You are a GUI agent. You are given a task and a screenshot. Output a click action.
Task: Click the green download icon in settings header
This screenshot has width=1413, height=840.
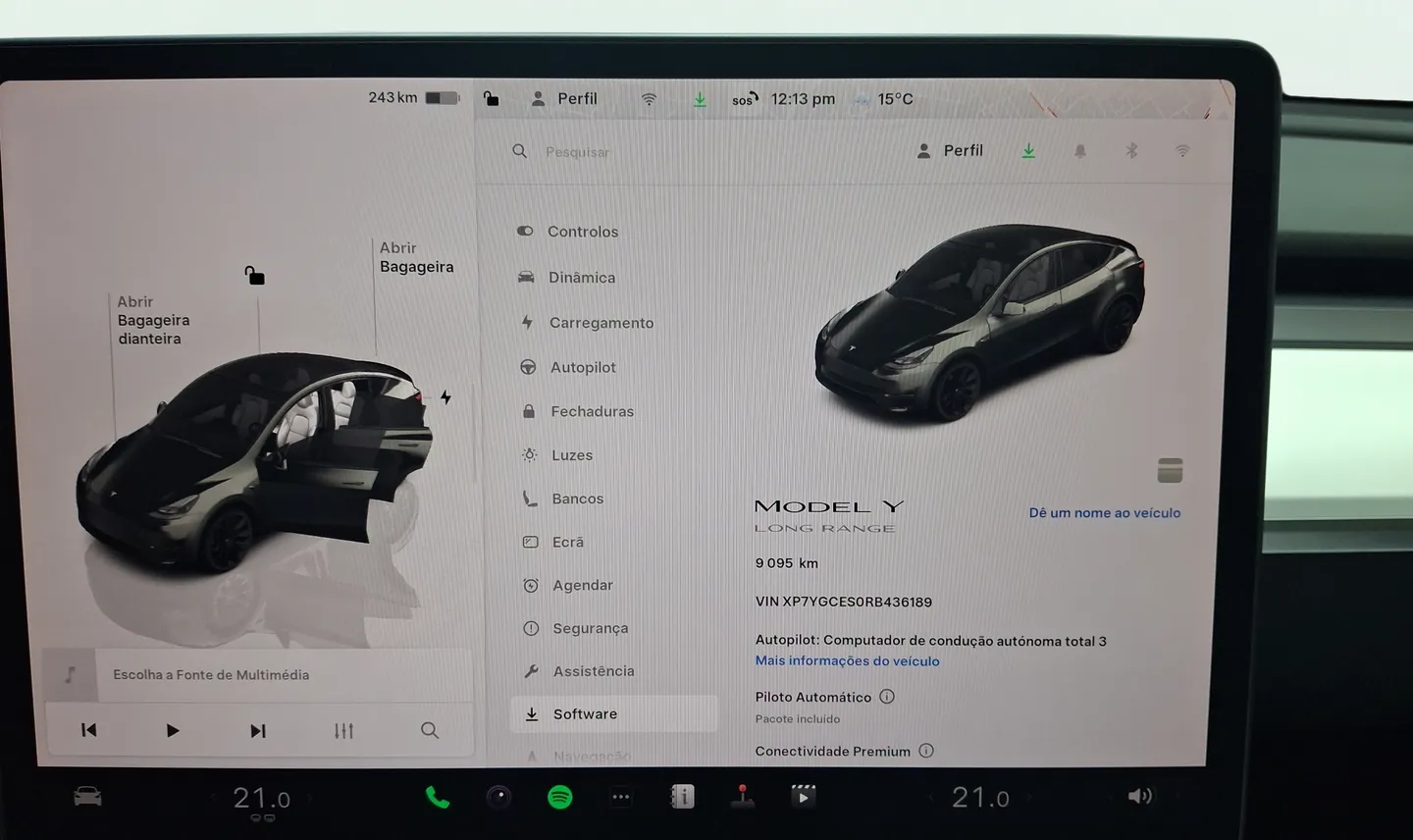click(1028, 151)
